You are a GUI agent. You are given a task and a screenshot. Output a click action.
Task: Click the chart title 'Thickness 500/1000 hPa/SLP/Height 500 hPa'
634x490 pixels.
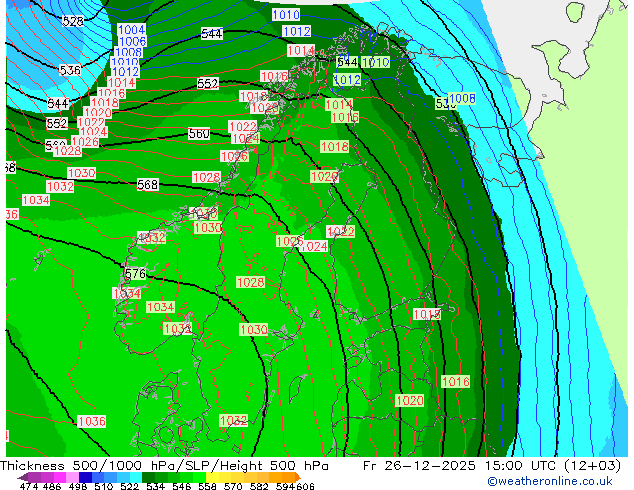click(164, 466)
